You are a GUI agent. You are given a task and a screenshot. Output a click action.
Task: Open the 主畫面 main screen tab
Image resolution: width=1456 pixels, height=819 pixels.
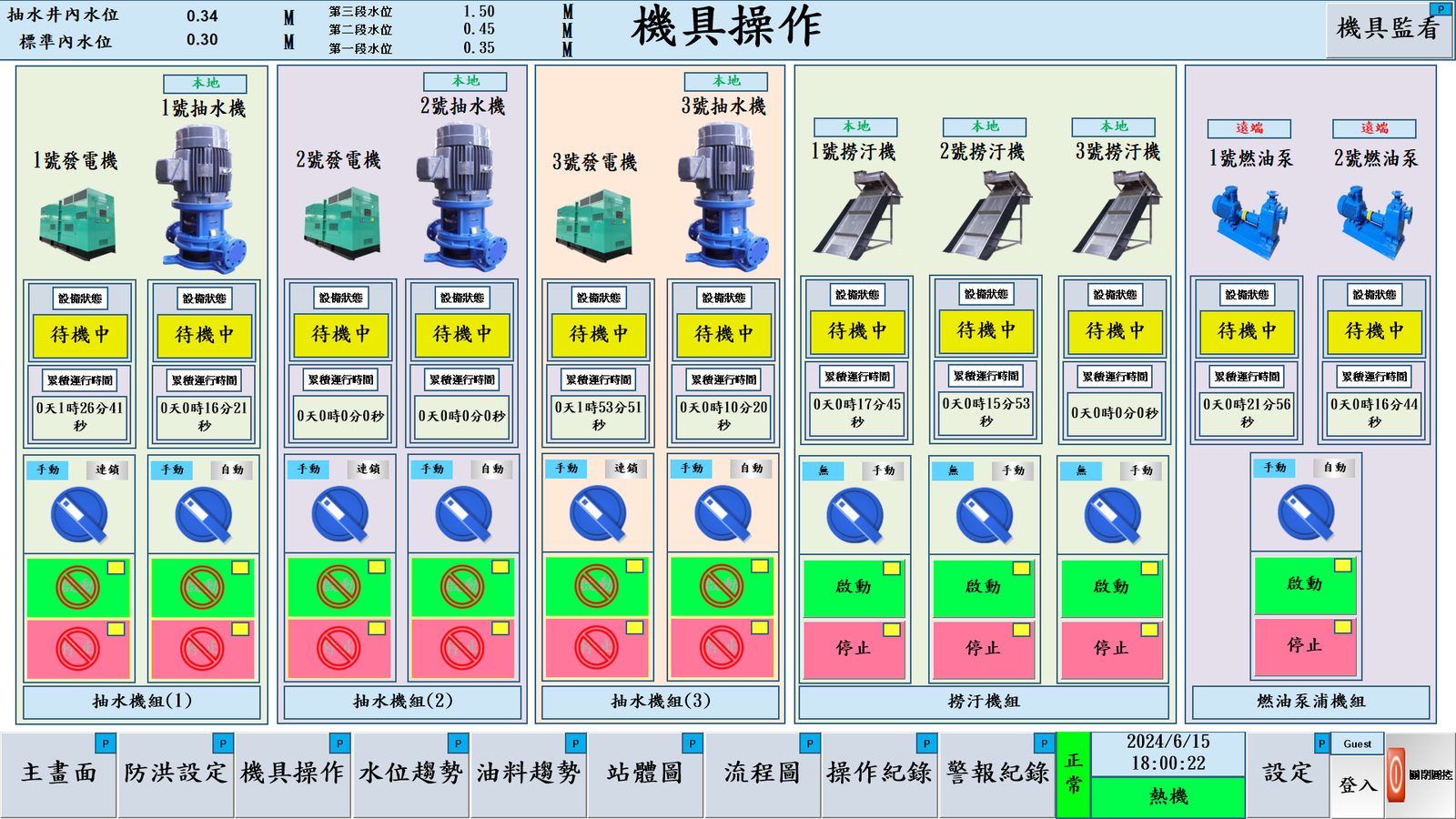point(58,774)
